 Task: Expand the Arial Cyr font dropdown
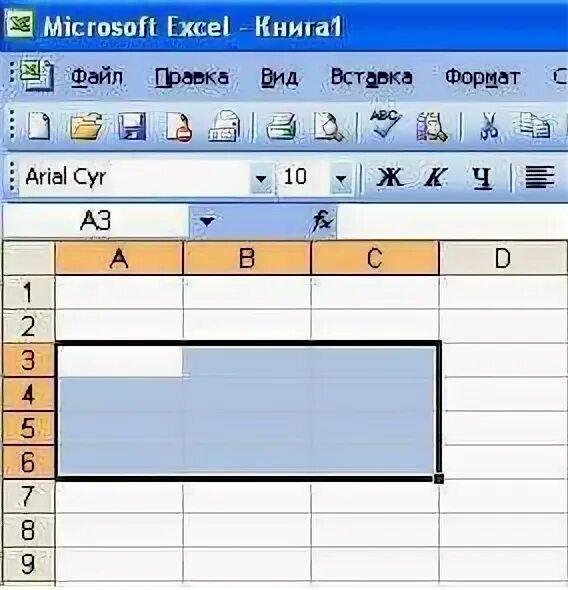coord(261,178)
